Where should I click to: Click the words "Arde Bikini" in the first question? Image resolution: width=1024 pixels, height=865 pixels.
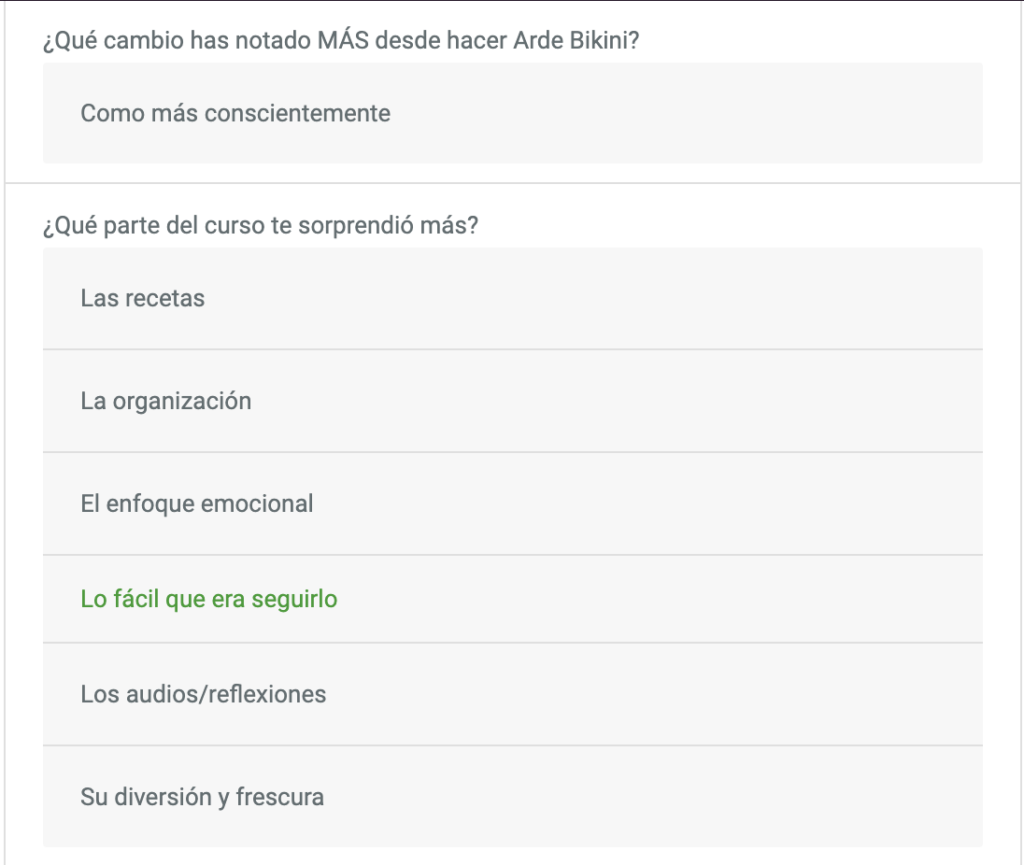click(x=573, y=40)
